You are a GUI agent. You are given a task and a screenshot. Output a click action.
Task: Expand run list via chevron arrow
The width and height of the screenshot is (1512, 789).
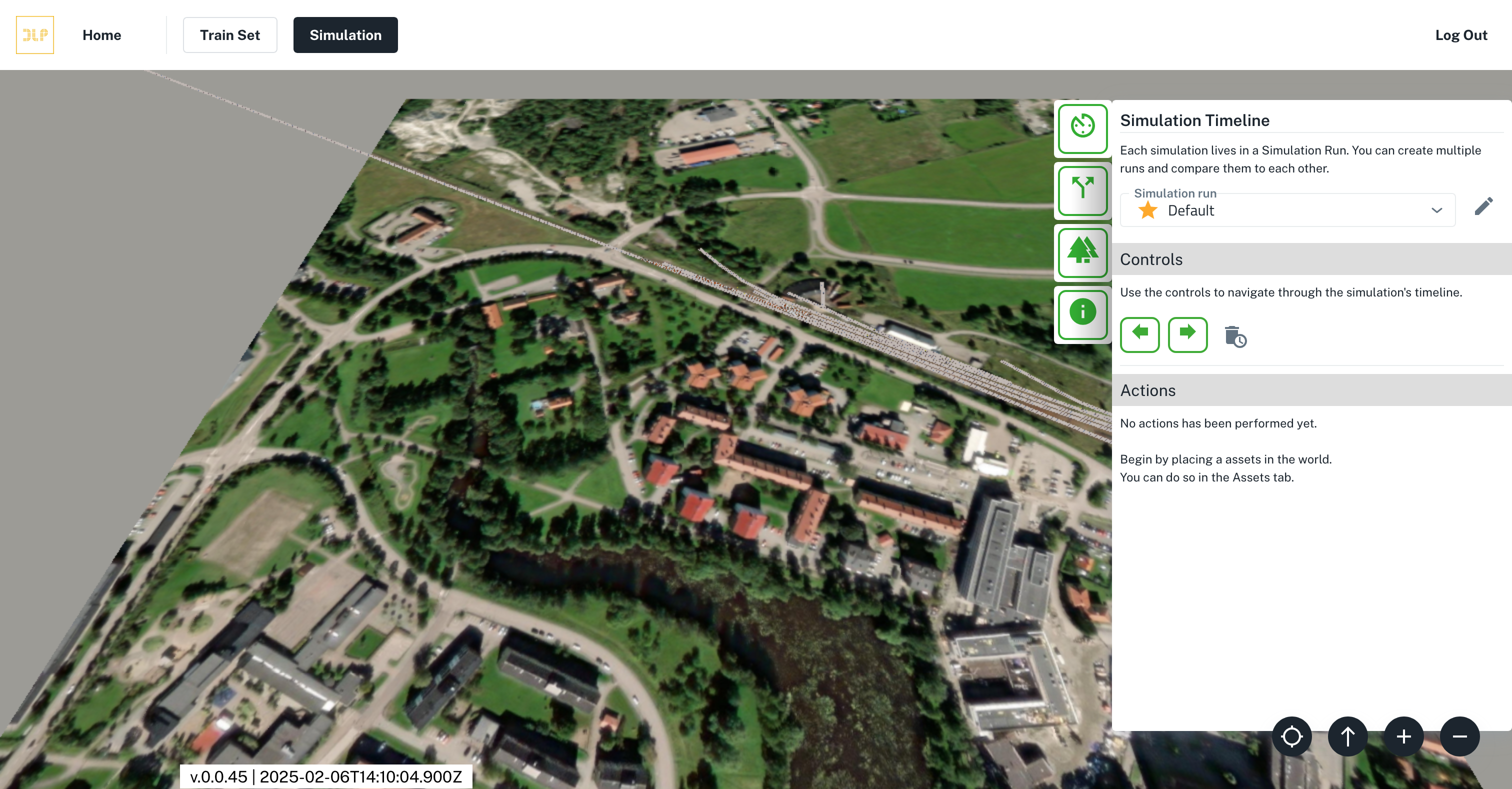tap(1436, 210)
